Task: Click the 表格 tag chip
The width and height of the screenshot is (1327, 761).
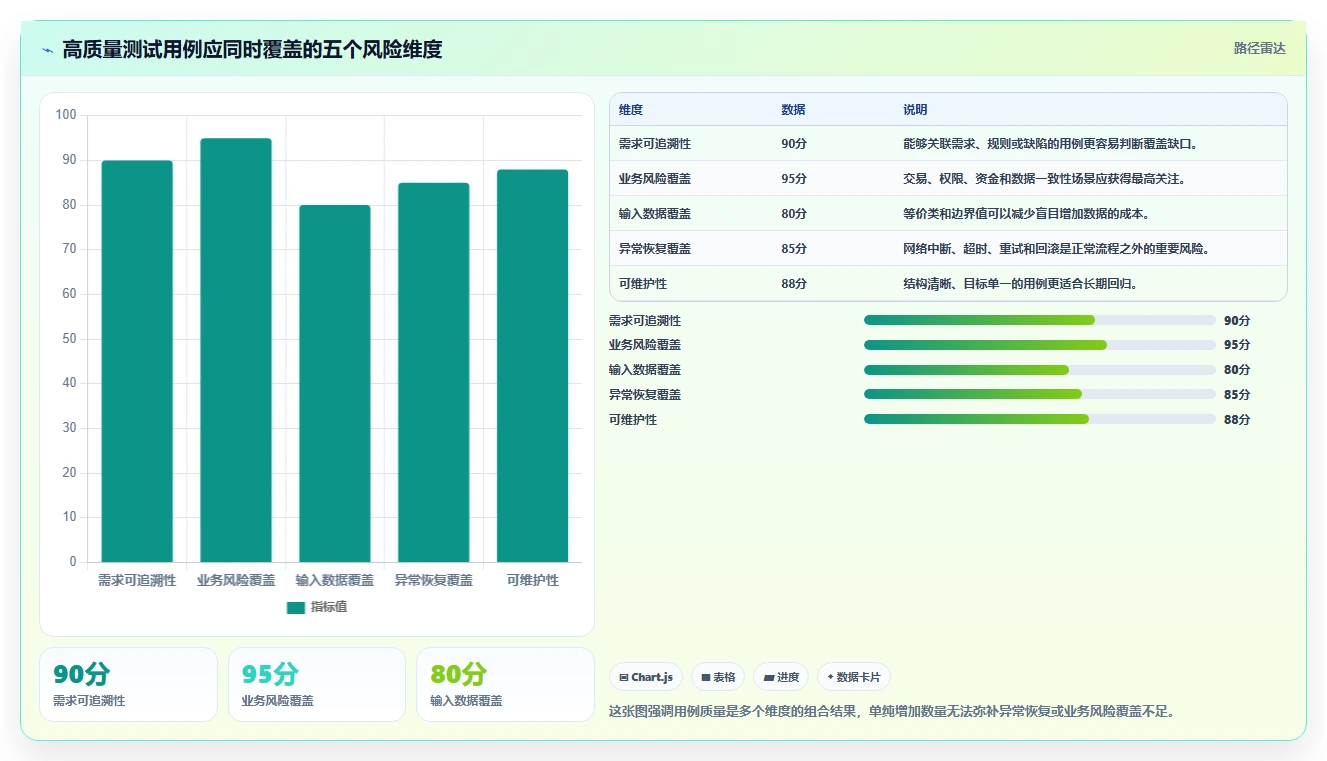Action: (718, 677)
